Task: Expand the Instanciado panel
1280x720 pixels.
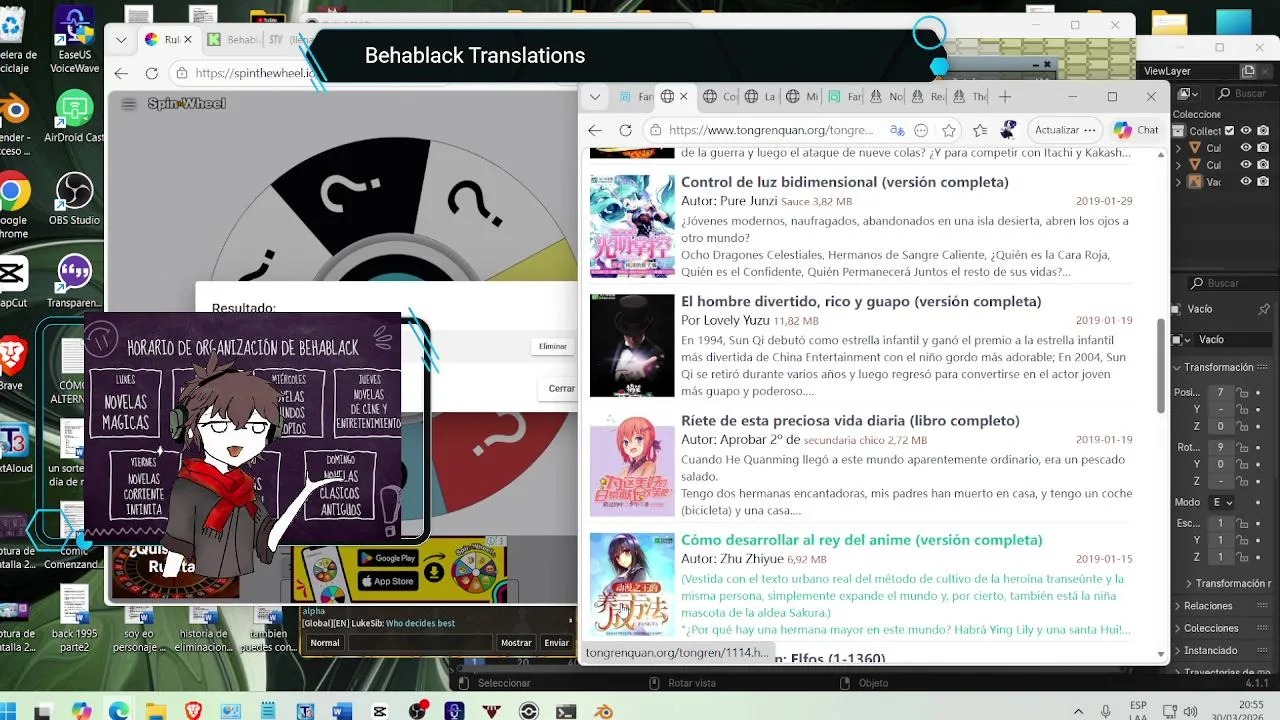Action: click(x=1178, y=650)
